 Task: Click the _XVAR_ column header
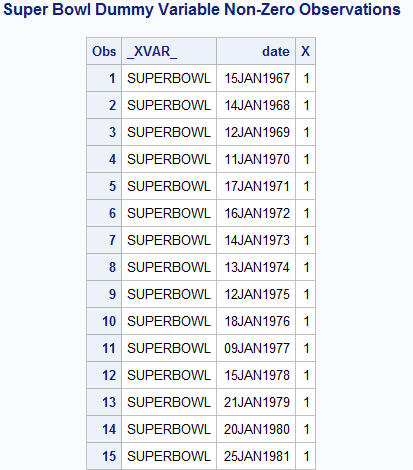(x=169, y=51)
